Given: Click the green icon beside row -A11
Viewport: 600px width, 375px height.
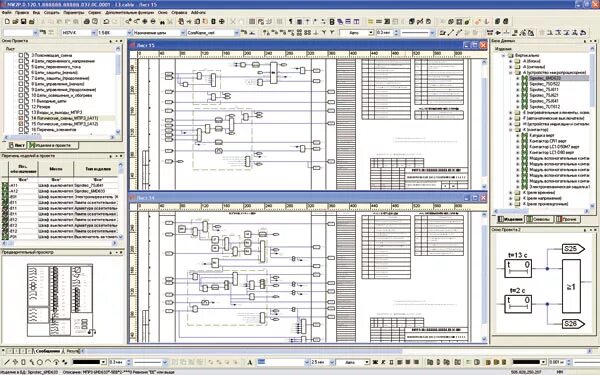Looking at the screenshot, I should click(x=5, y=185).
